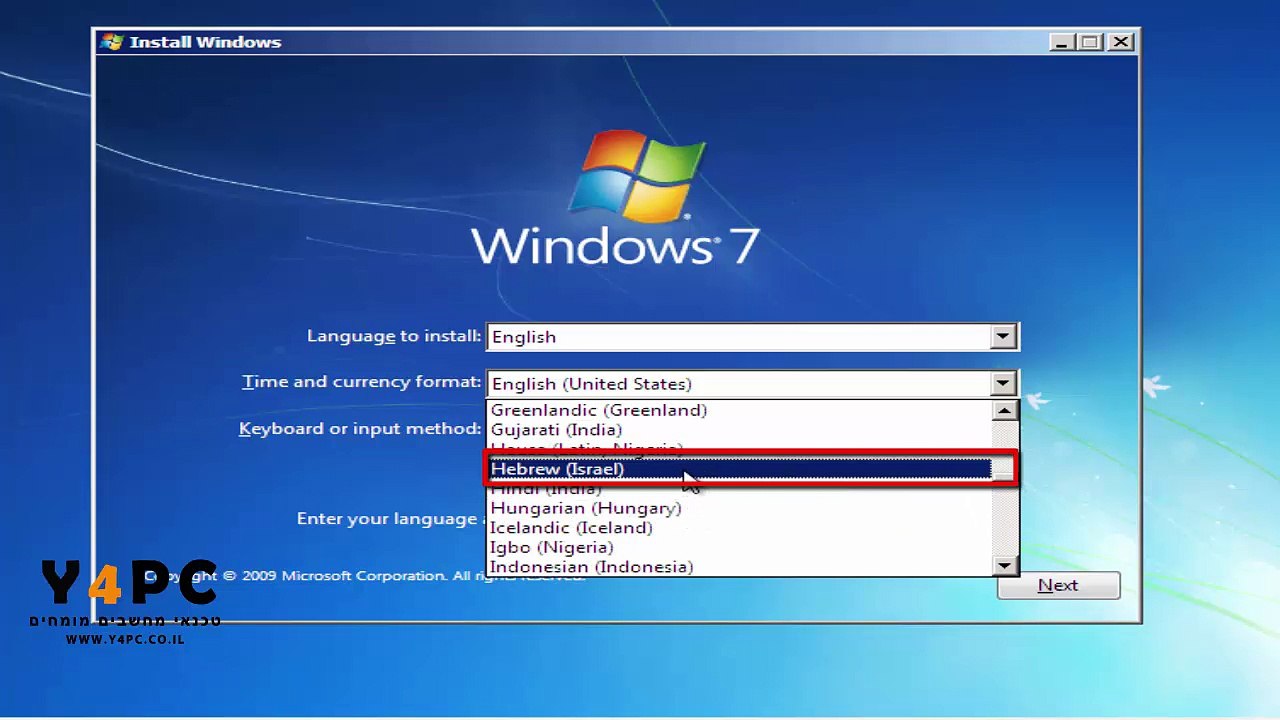Choose Igbo (Nigeria) from the list
The image size is (1280, 720).
[741, 547]
